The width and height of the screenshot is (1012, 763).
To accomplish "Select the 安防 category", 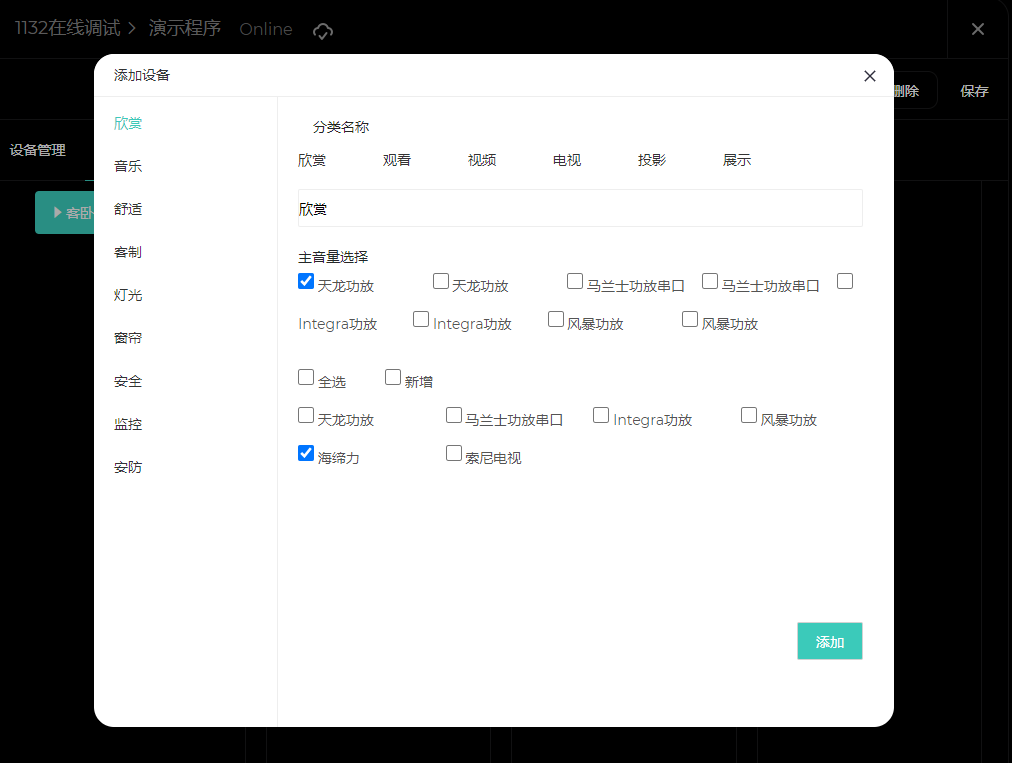I will tap(128, 467).
